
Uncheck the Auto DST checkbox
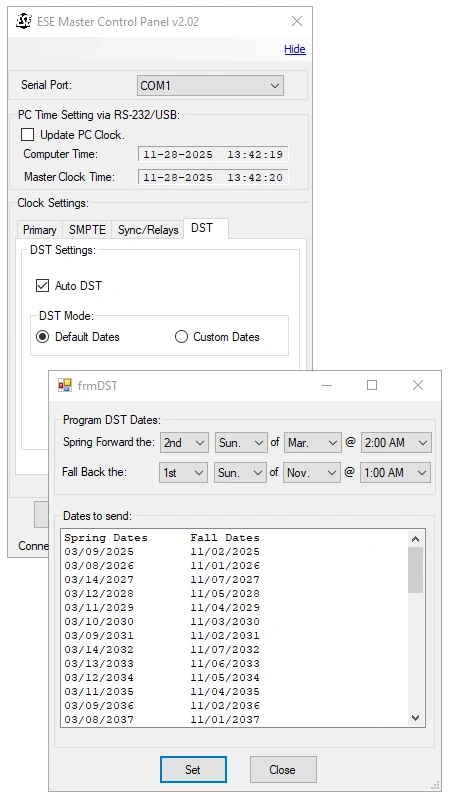pos(42,286)
